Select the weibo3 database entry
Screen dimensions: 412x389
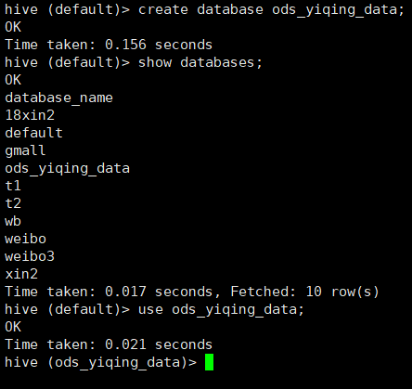coord(30,256)
